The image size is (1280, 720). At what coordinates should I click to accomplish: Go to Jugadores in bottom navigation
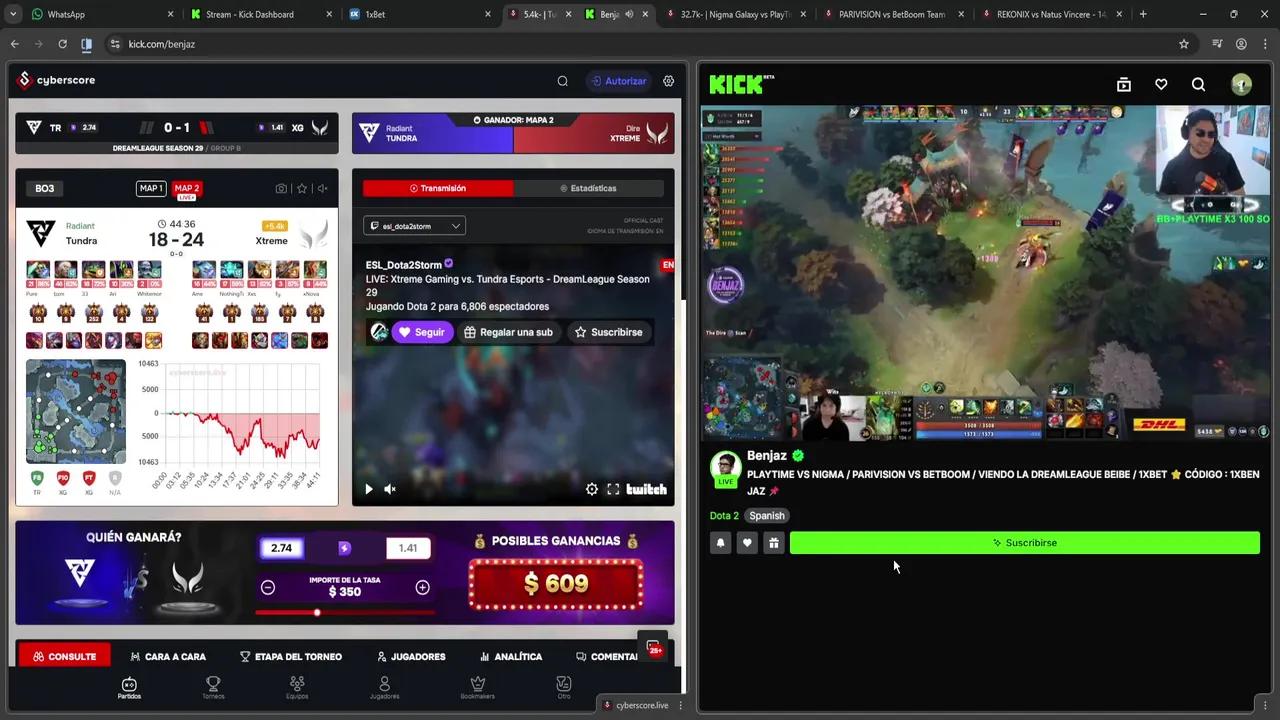384,688
